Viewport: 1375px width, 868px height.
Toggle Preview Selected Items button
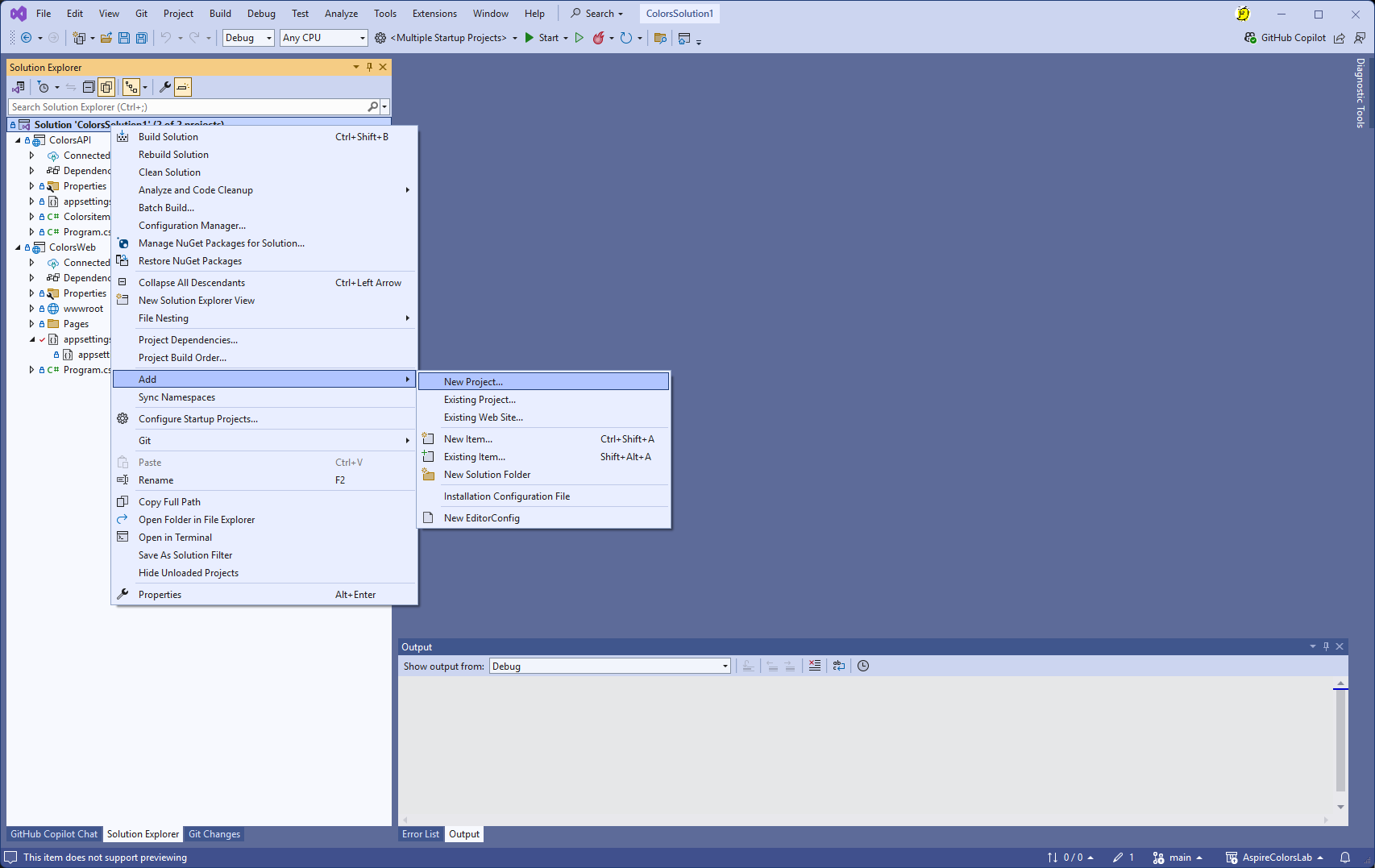tap(183, 87)
